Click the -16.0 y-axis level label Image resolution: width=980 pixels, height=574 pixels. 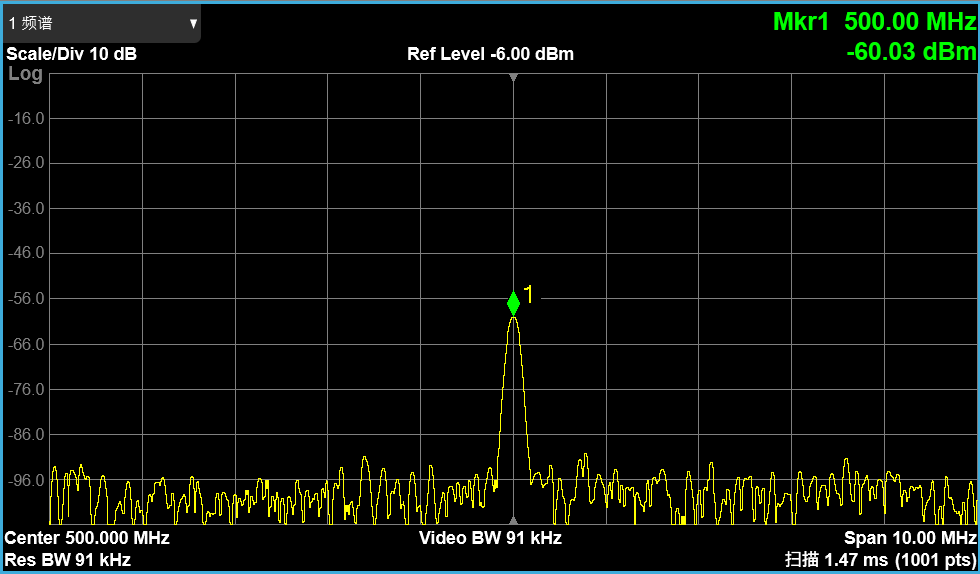(x=26, y=118)
